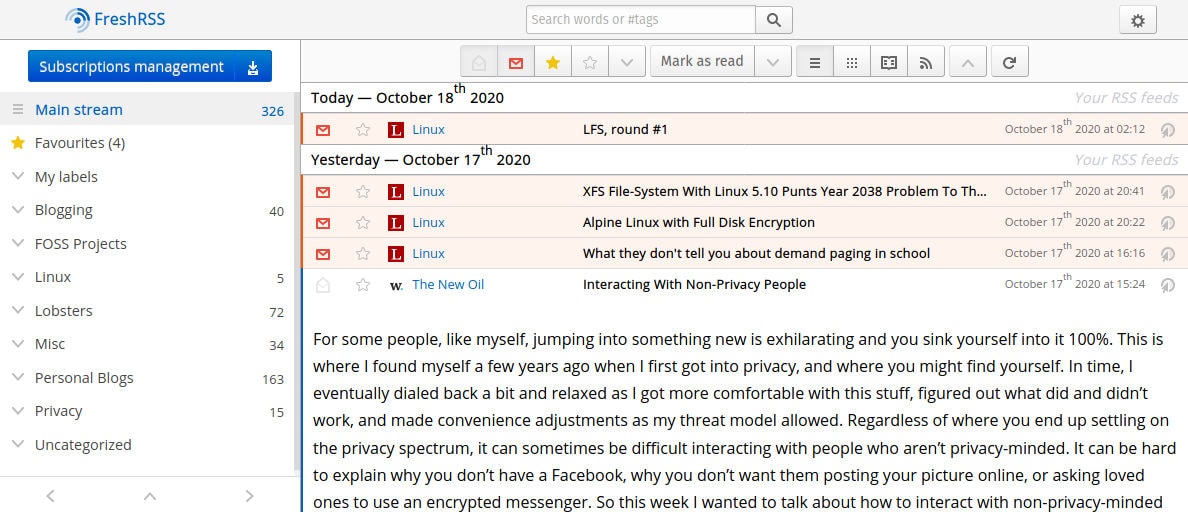Screen dimensions: 1188x512
Task: Switch to global grid view
Action: point(851,62)
